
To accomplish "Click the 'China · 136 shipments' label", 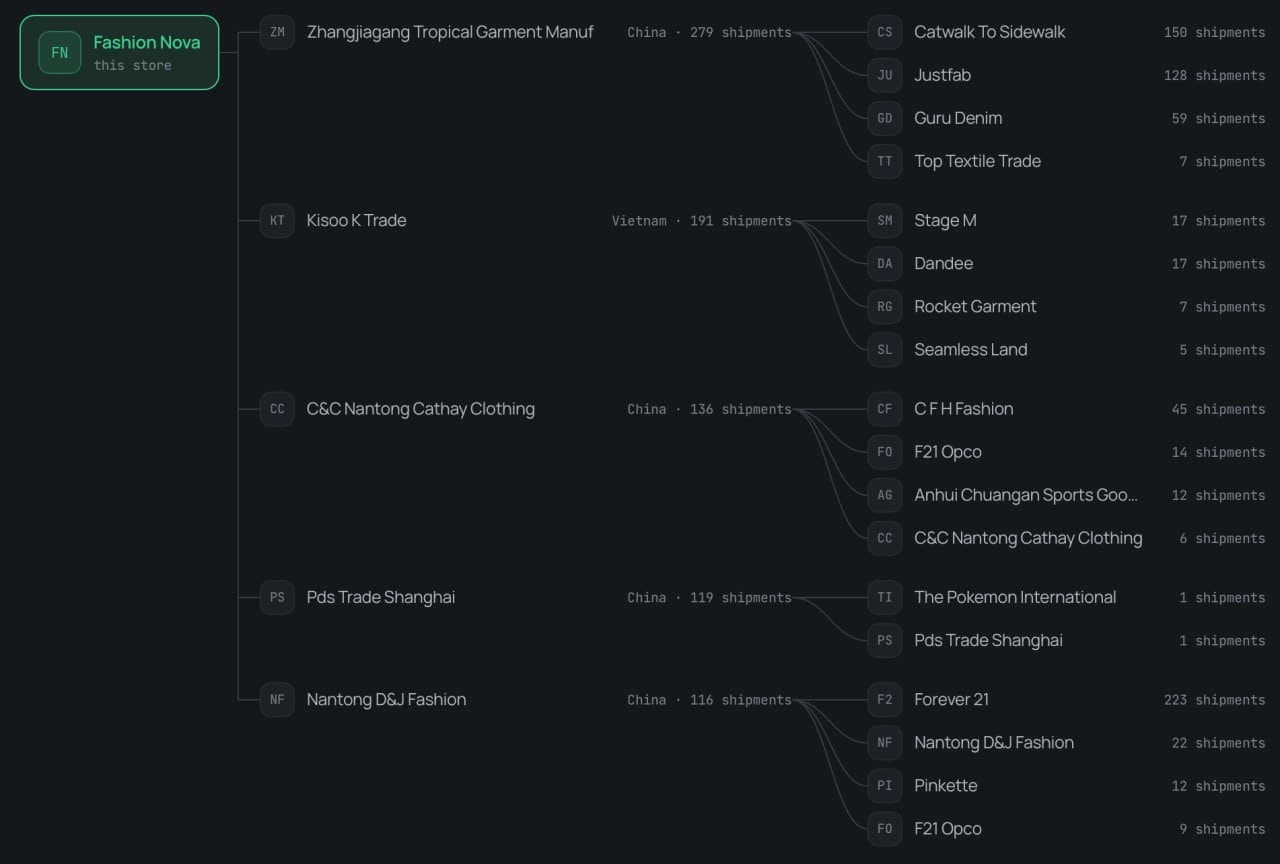I will coord(709,409).
